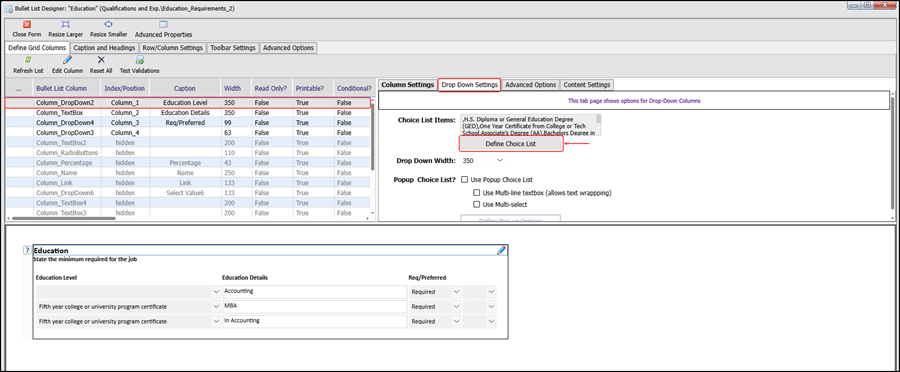Click the Accounting education details field
The width and height of the screenshot is (900, 372).
click(x=315, y=292)
